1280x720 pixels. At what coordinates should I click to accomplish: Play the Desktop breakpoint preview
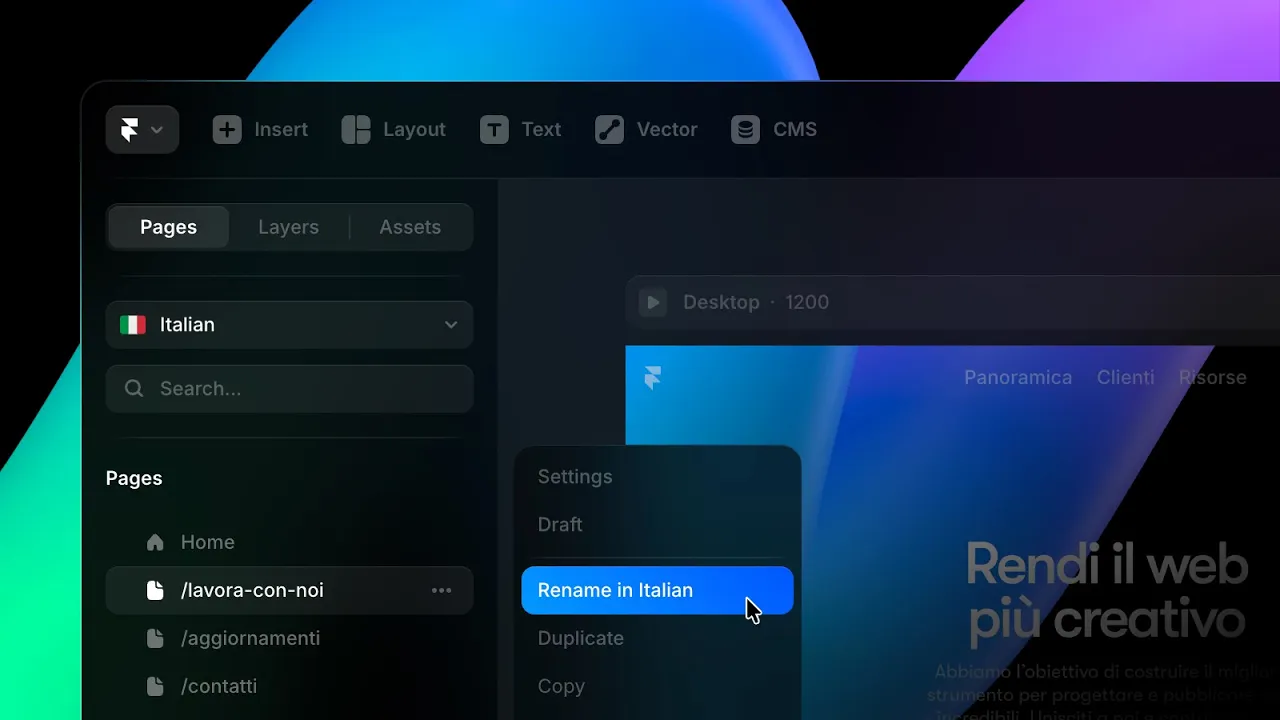653,302
